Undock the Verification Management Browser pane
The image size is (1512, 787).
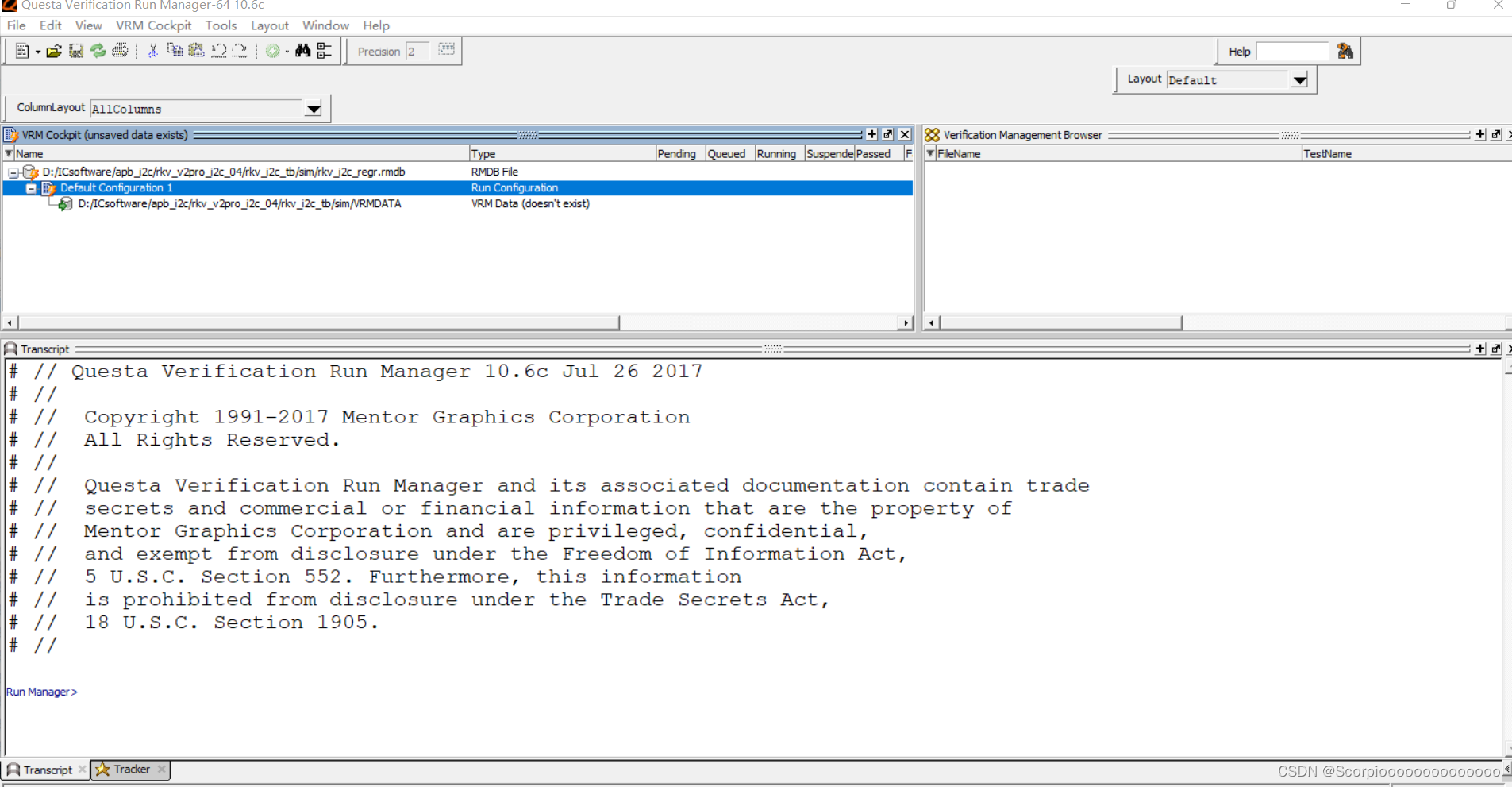pos(1496,134)
